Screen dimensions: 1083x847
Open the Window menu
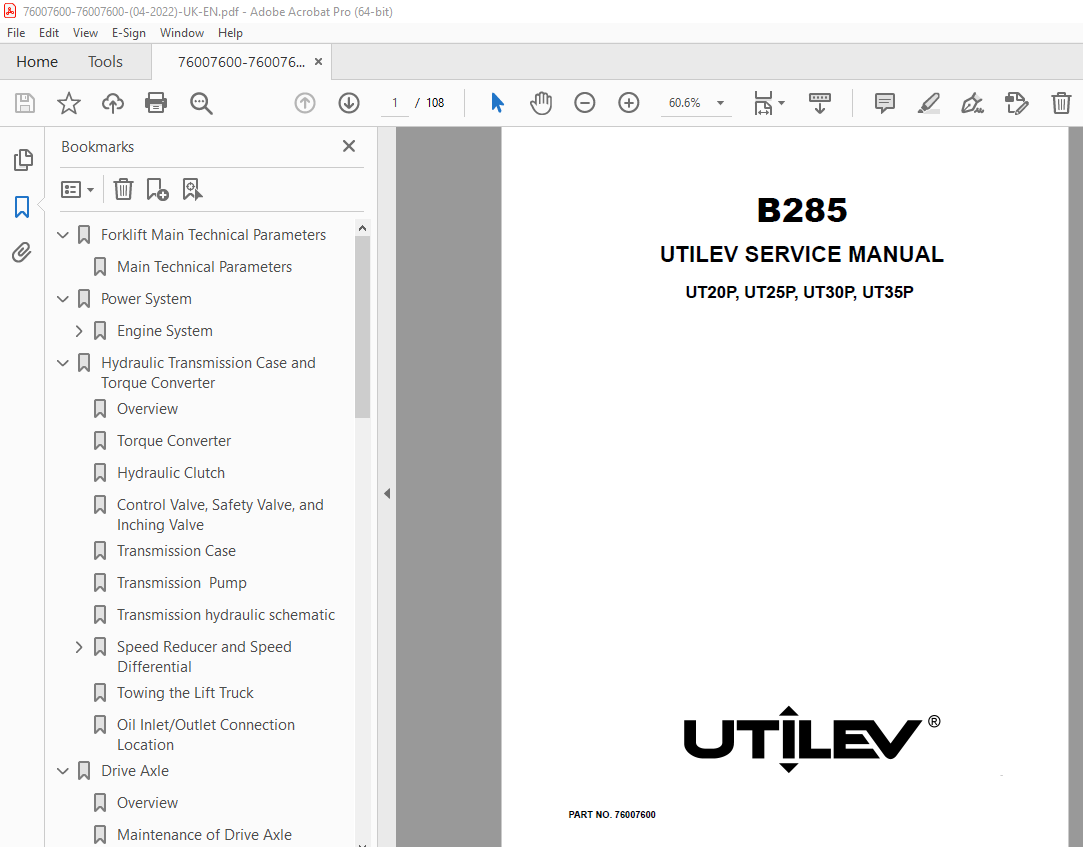(182, 32)
